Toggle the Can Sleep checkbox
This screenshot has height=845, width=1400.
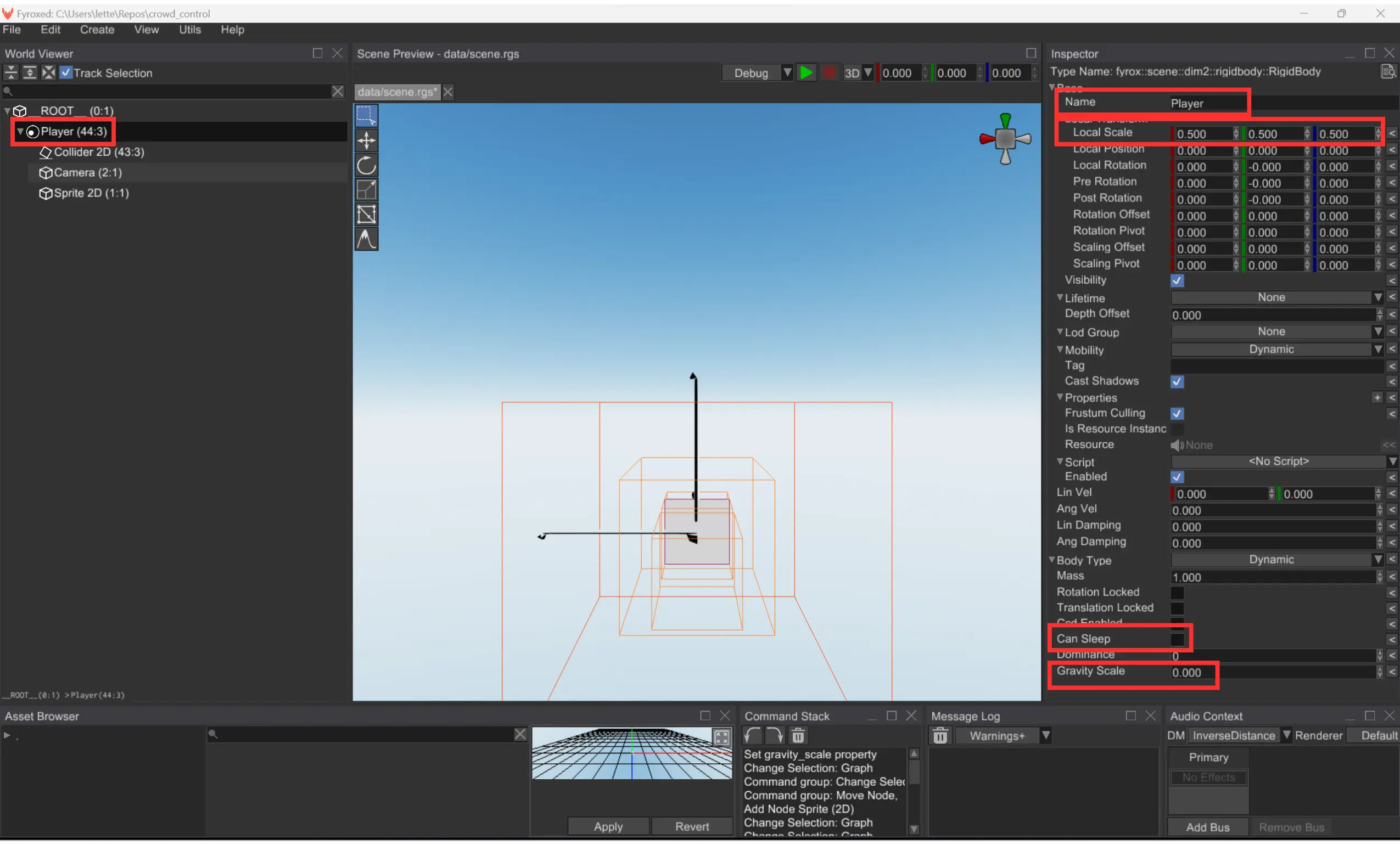click(1177, 639)
